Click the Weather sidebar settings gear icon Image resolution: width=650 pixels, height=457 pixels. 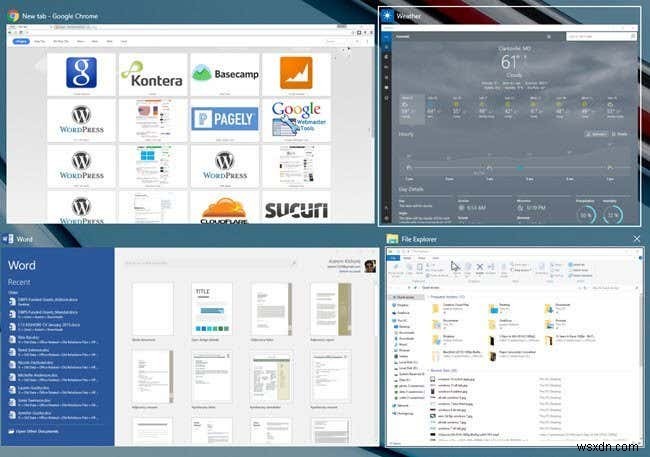386,218
